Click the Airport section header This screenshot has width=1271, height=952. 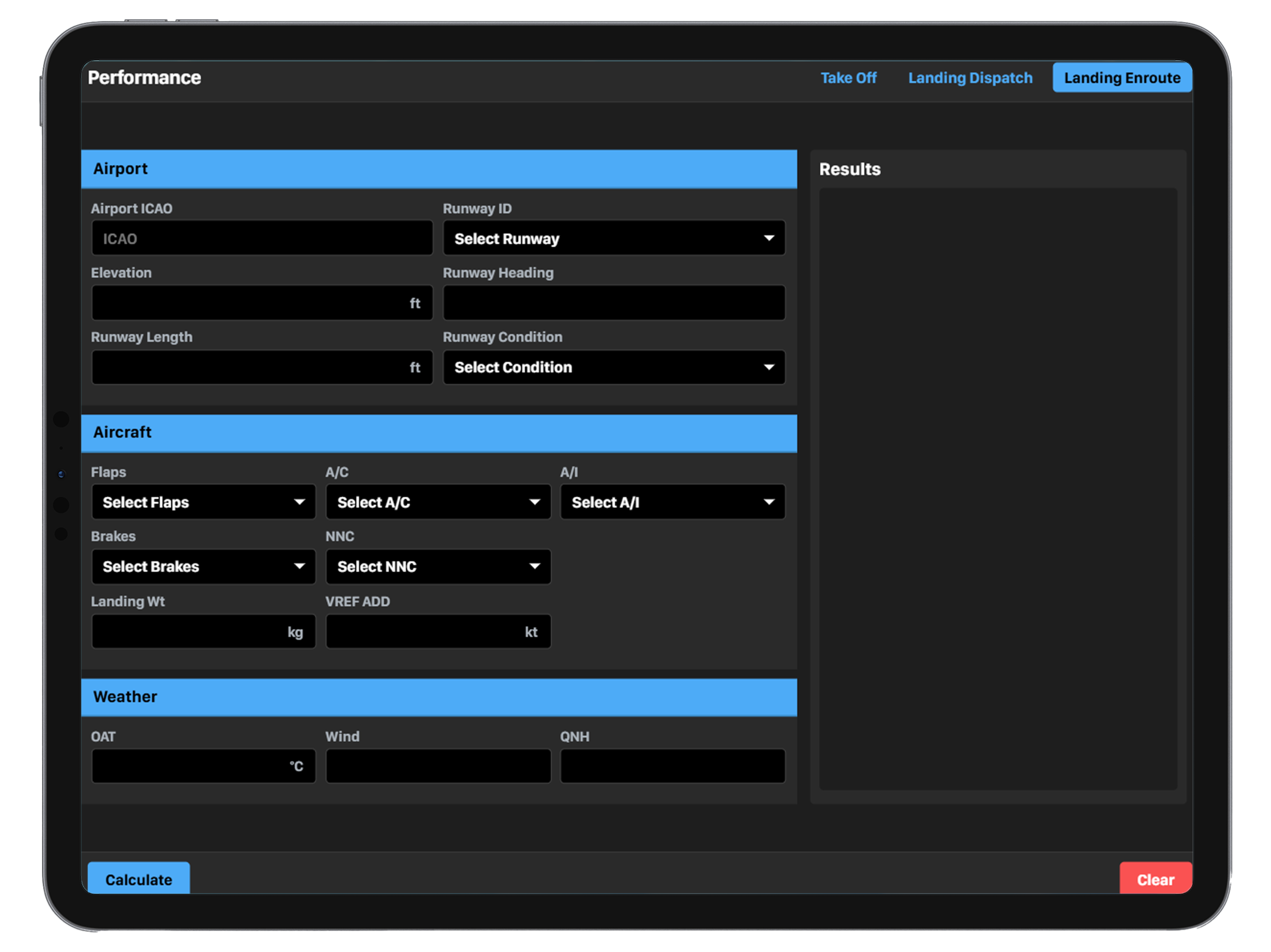(x=439, y=169)
